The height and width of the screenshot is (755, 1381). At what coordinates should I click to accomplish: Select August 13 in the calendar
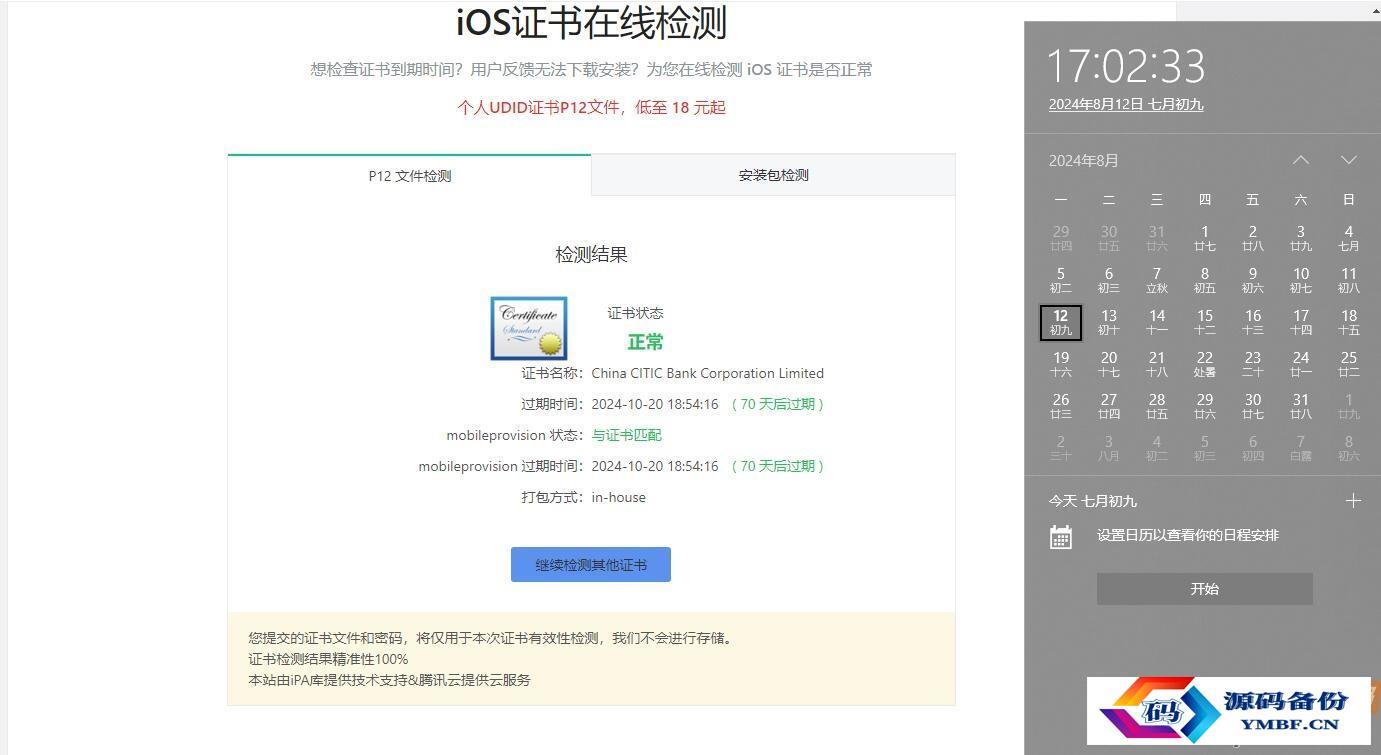coord(1108,322)
